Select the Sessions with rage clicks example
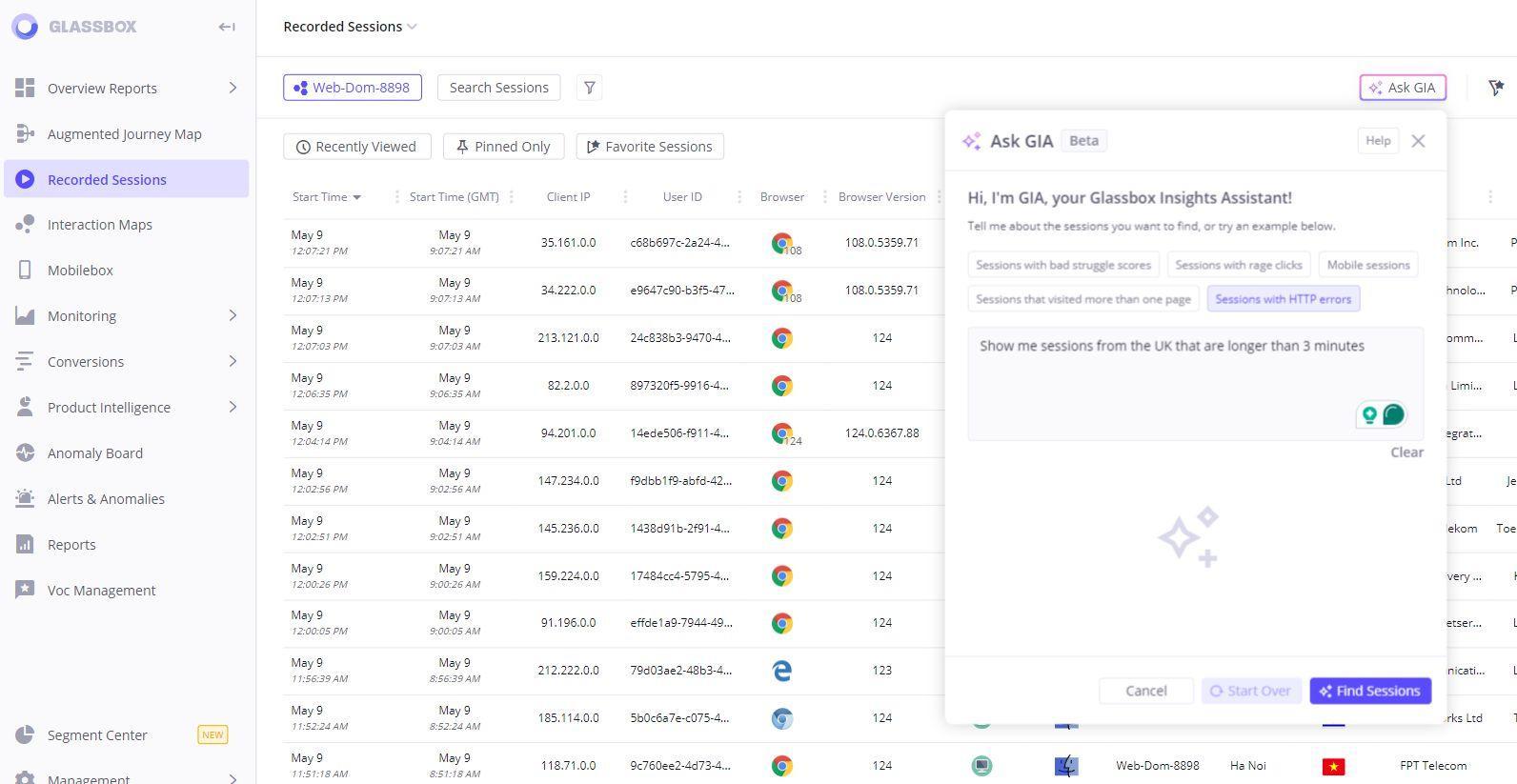Screen dimensions: 1517x784 pos(1238,265)
